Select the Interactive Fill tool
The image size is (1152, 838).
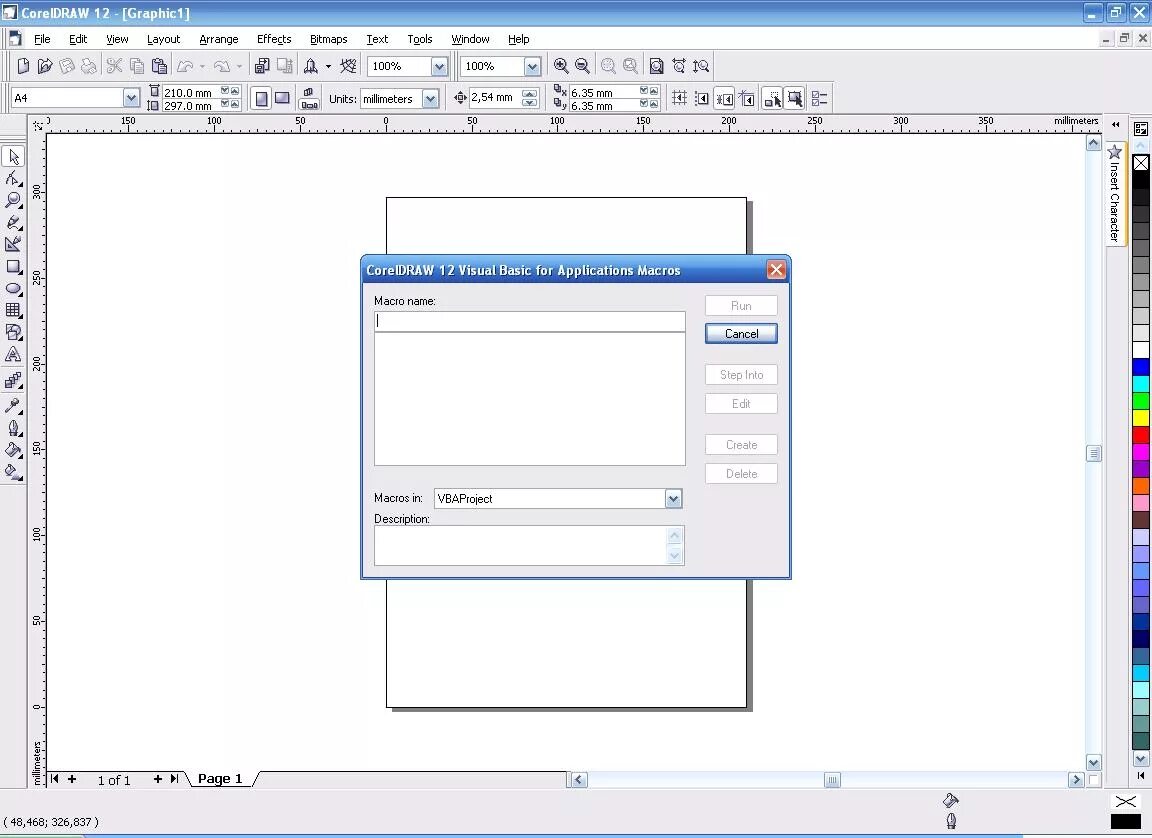pos(13,472)
